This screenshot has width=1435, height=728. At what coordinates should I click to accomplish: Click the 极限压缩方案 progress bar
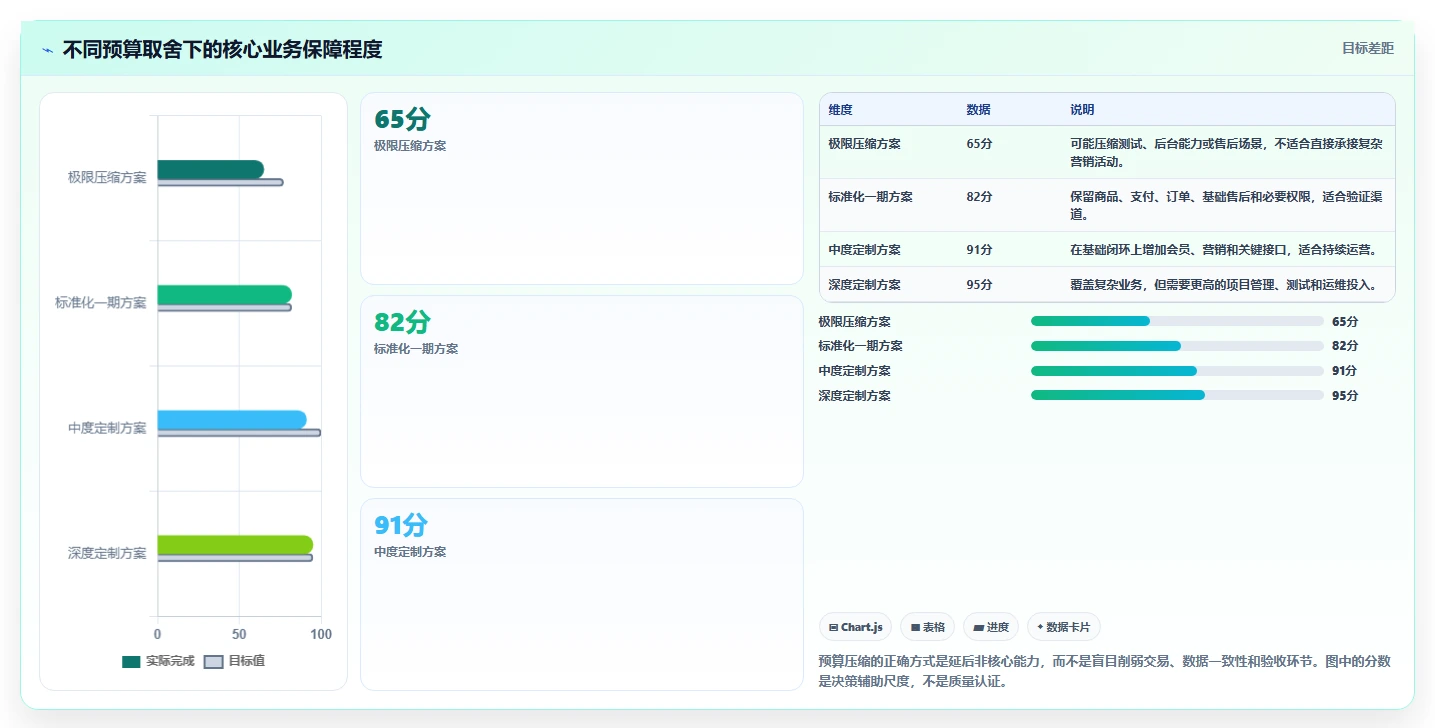coord(1177,321)
